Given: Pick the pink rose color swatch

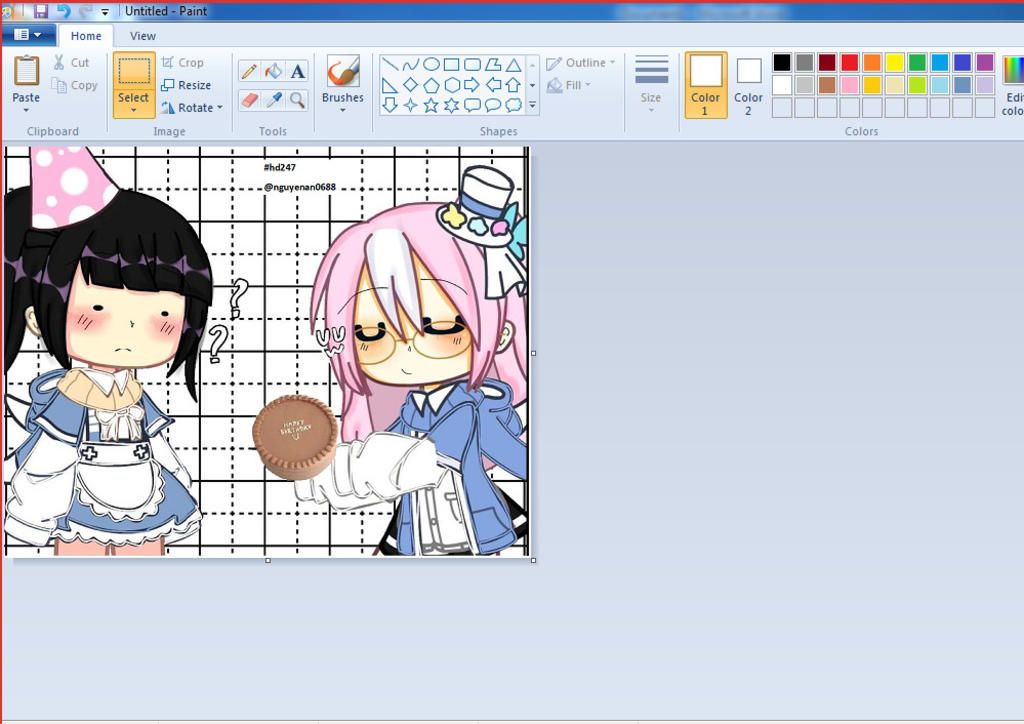Looking at the screenshot, I should pyautogui.click(x=850, y=85).
